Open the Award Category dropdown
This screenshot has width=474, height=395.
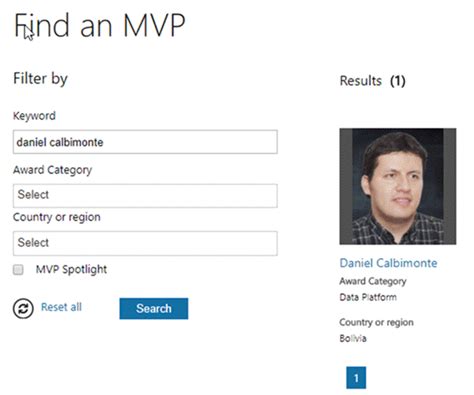click(145, 196)
